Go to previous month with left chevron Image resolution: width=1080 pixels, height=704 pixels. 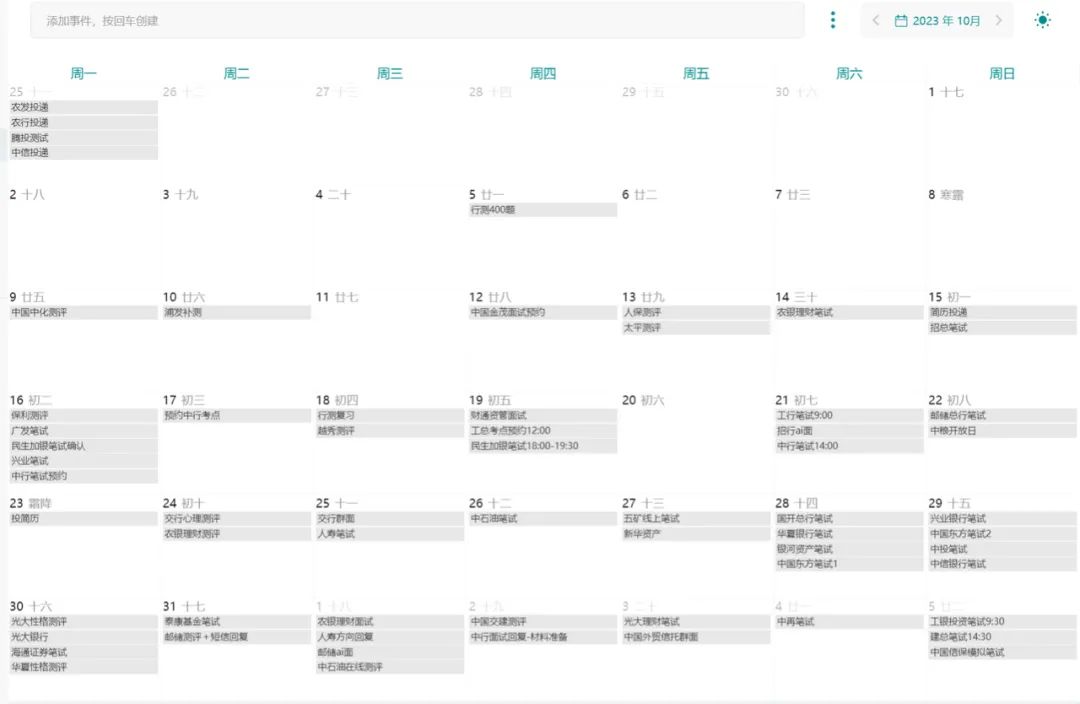[876, 20]
